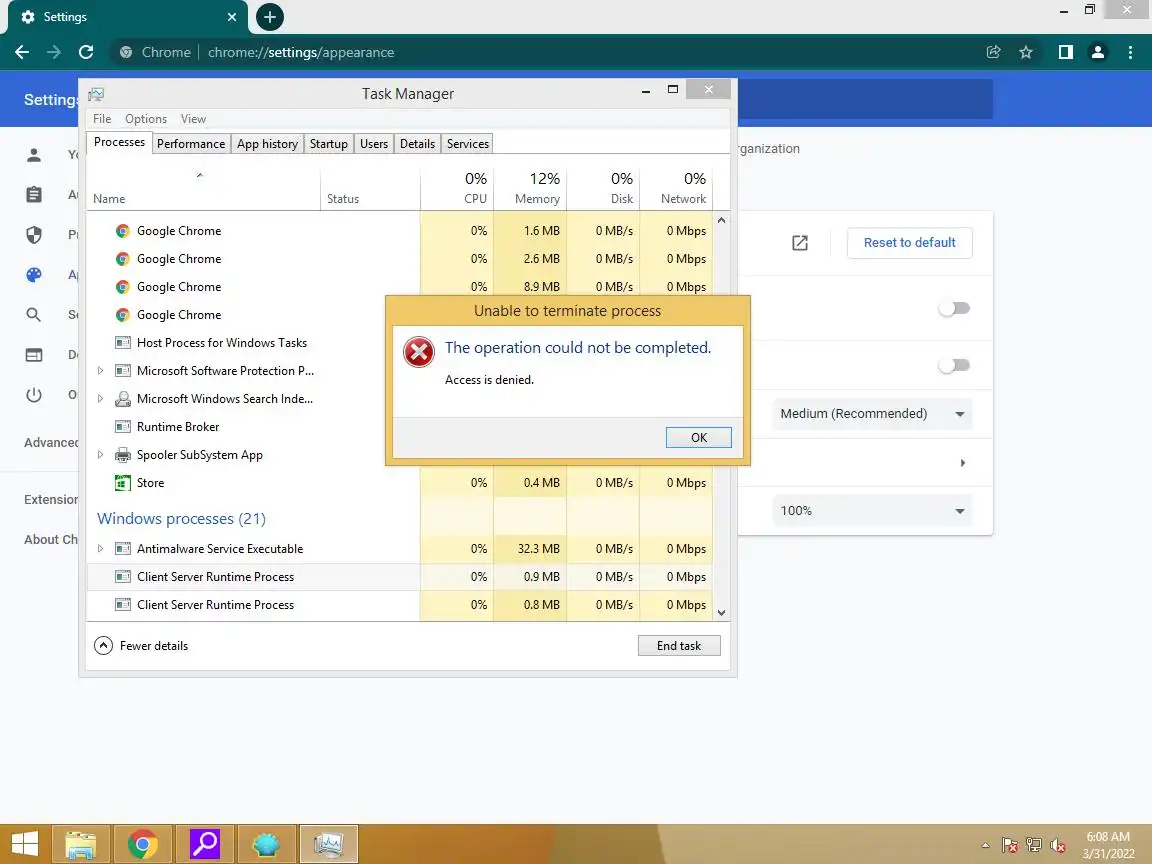The width and height of the screenshot is (1152, 864).
Task: Expand Microsoft Windows Search Indexer row
Action: pos(101,399)
